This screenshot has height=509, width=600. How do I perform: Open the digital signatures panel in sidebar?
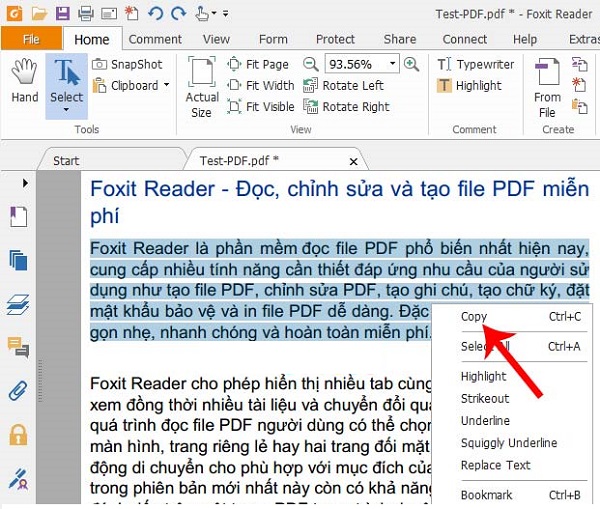coord(18,478)
